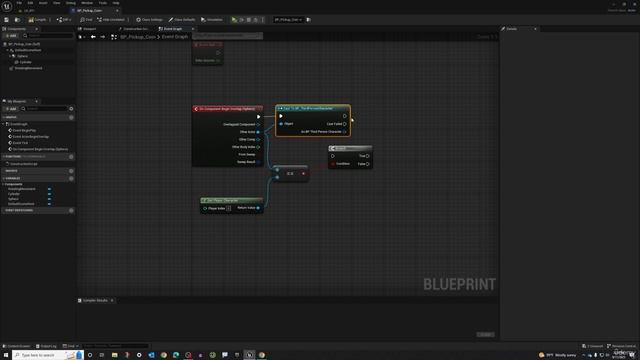The image size is (640, 360).
Task: Save the blueprint with the save icon
Action: click(x=7, y=20)
